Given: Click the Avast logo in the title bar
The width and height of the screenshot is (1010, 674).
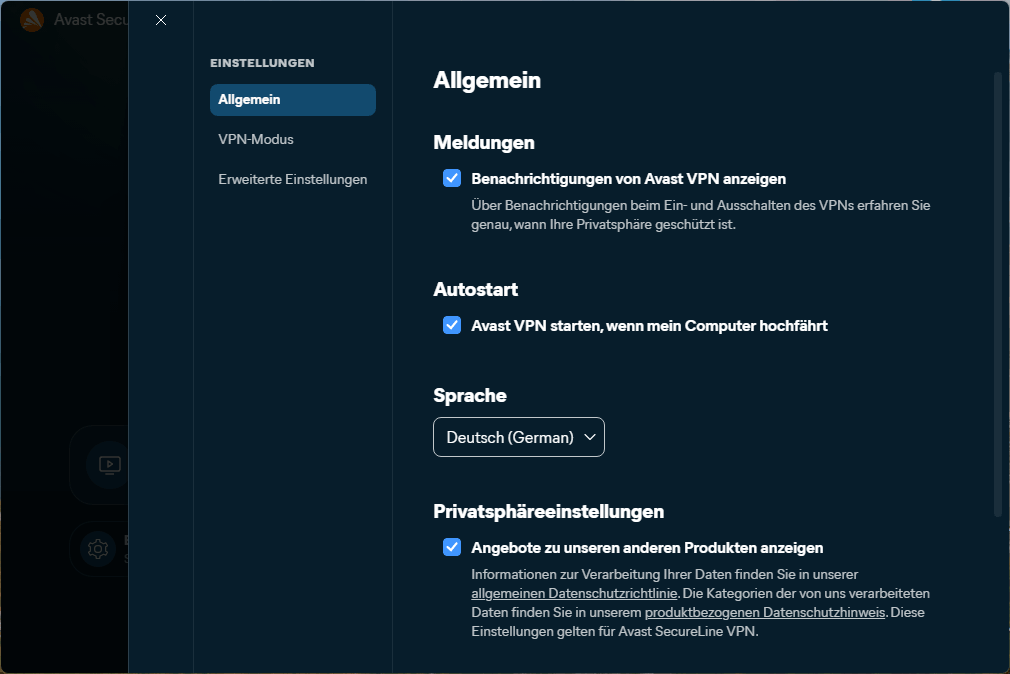Looking at the screenshot, I should pyautogui.click(x=31, y=19).
